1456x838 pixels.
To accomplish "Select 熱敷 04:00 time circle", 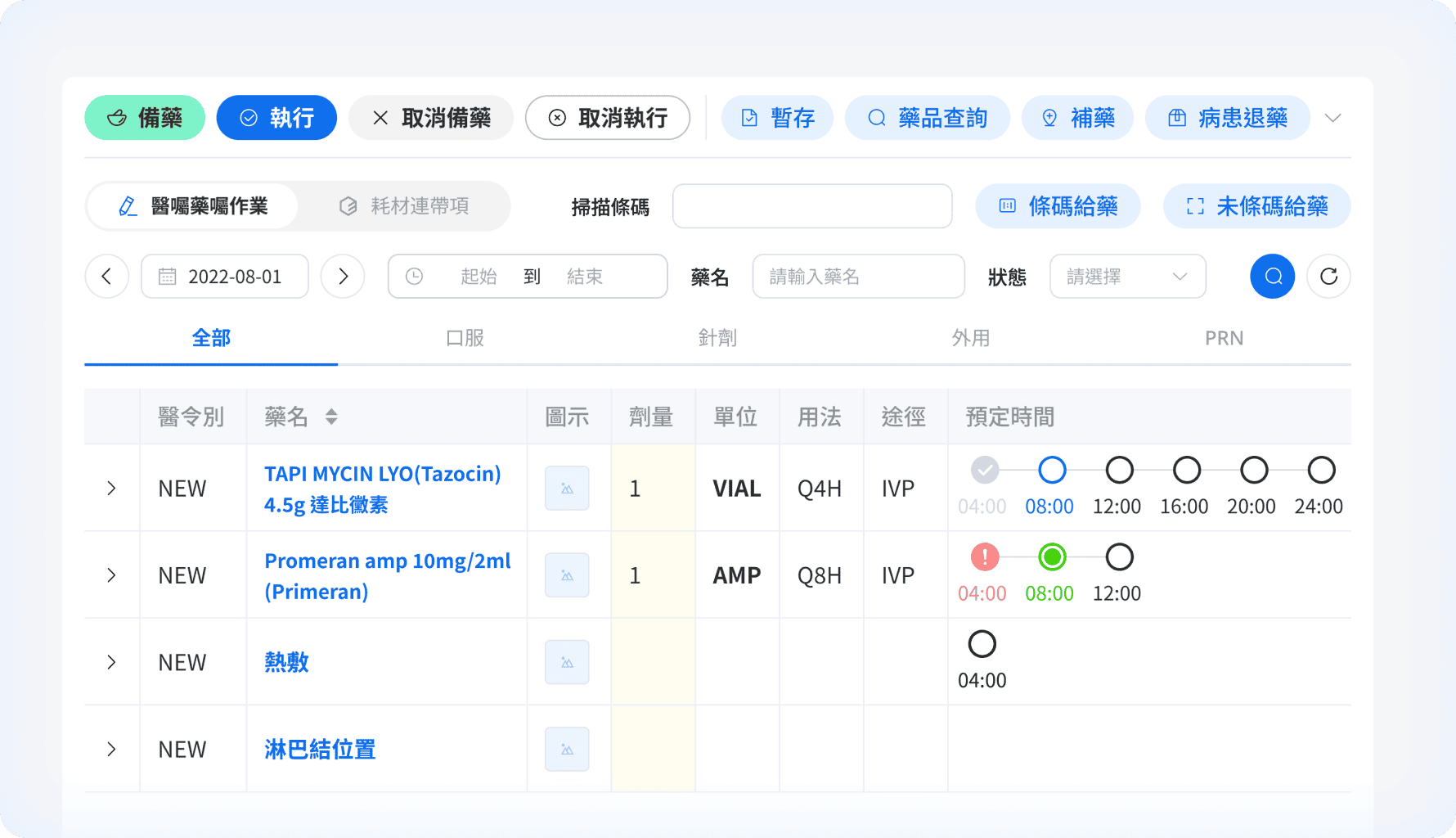I will 982,644.
